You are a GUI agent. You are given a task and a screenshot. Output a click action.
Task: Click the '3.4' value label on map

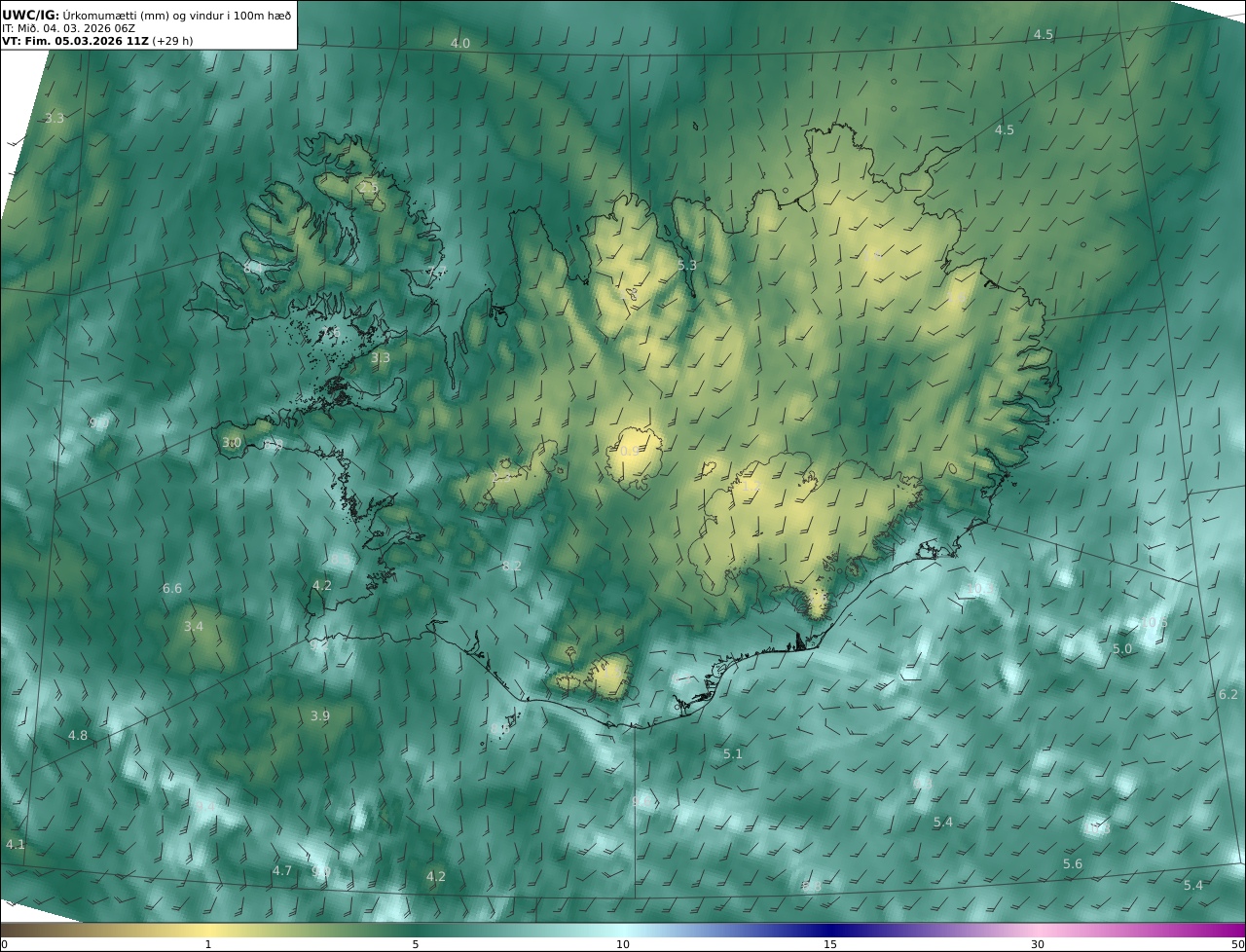click(194, 626)
